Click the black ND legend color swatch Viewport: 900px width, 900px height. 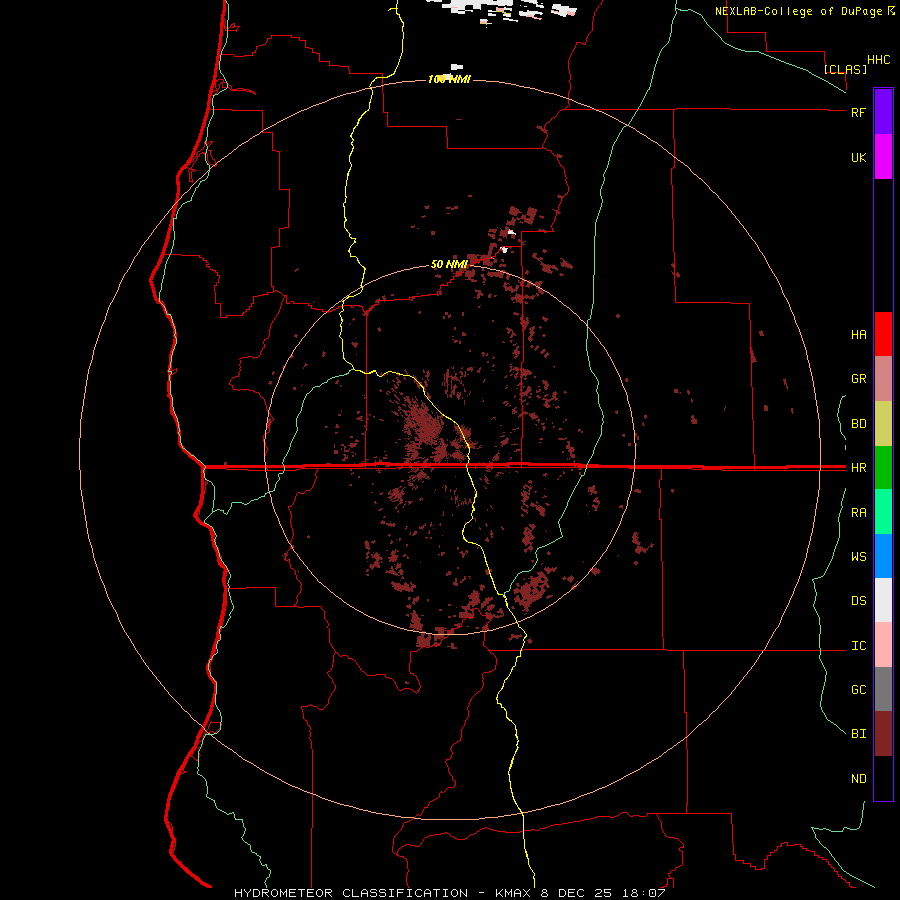tap(883, 778)
